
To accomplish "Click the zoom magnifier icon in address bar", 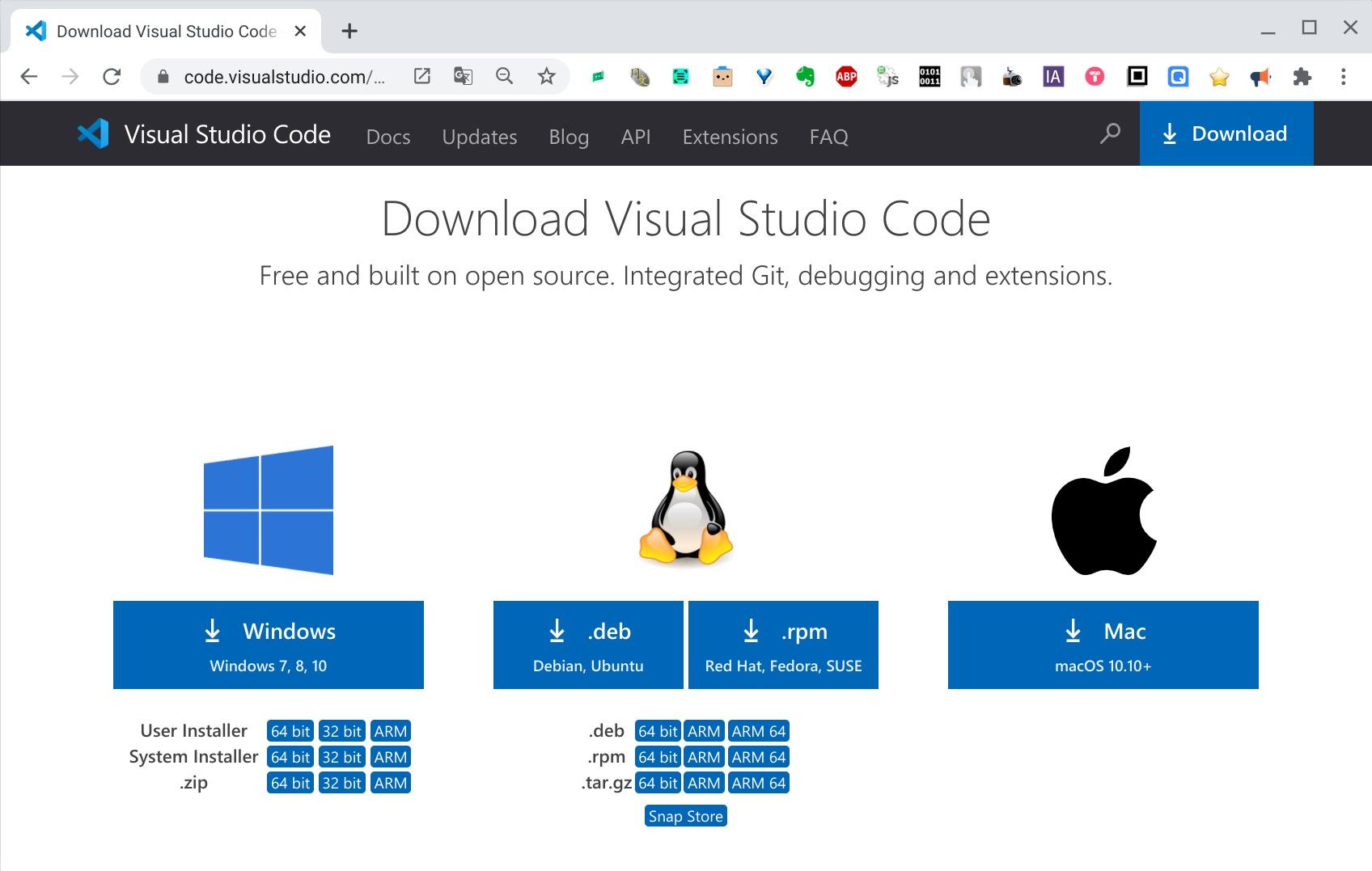I will click(504, 77).
